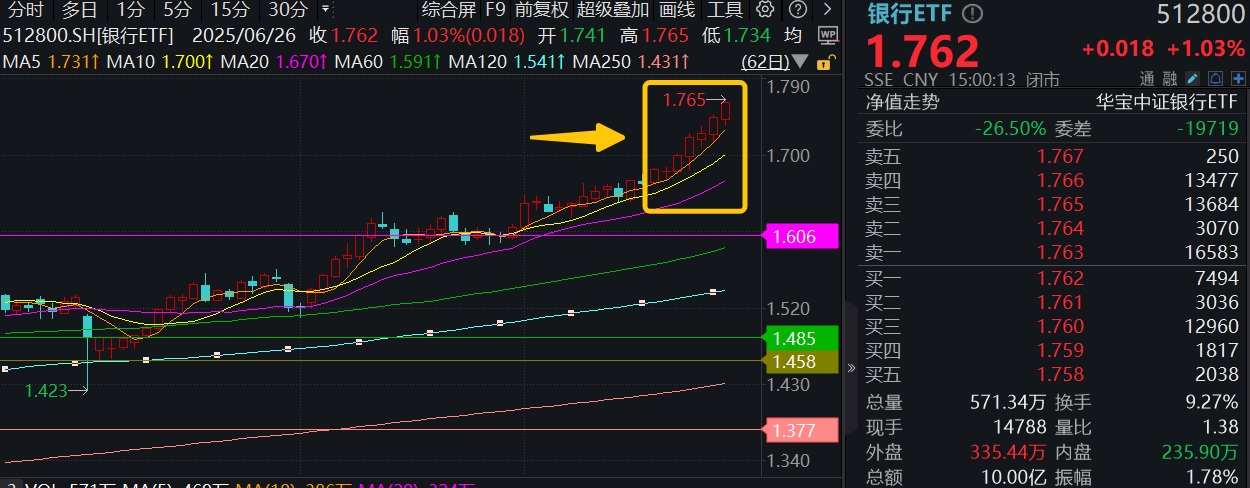The width and height of the screenshot is (1250, 488).
Task: Toggle the orange chart lock icon
Action: click(x=825, y=63)
